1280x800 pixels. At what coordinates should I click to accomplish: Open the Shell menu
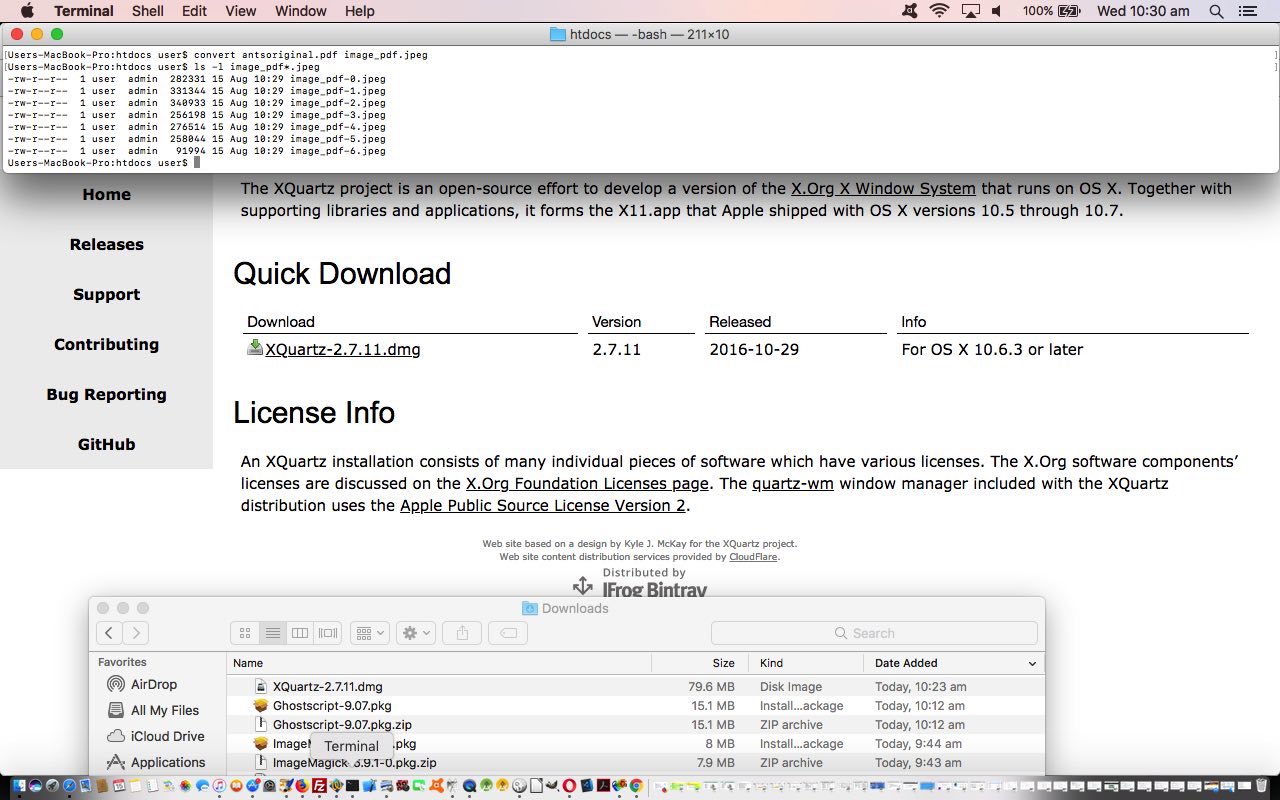148,11
